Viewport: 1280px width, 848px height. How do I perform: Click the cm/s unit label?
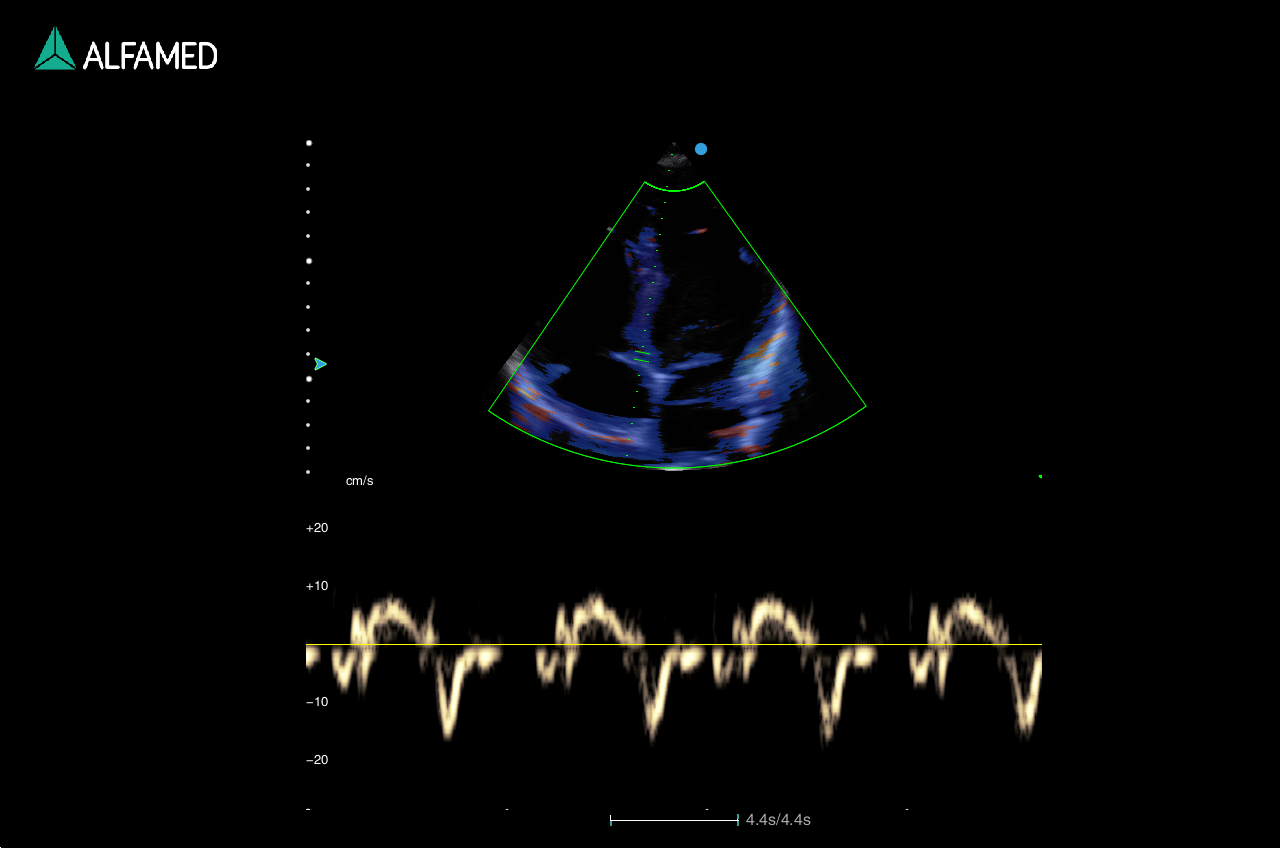[x=360, y=481]
